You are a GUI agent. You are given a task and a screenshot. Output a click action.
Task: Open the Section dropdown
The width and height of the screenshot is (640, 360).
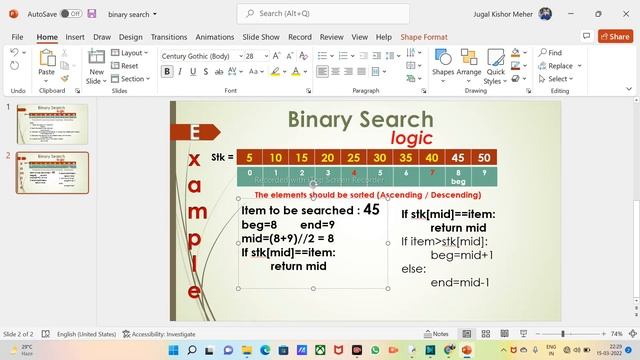tap(131, 79)
